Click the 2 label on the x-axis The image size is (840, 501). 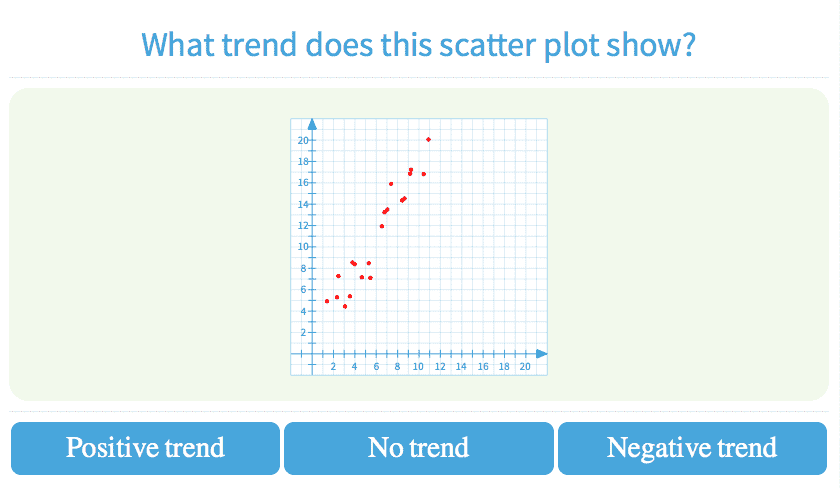point(334,366)
